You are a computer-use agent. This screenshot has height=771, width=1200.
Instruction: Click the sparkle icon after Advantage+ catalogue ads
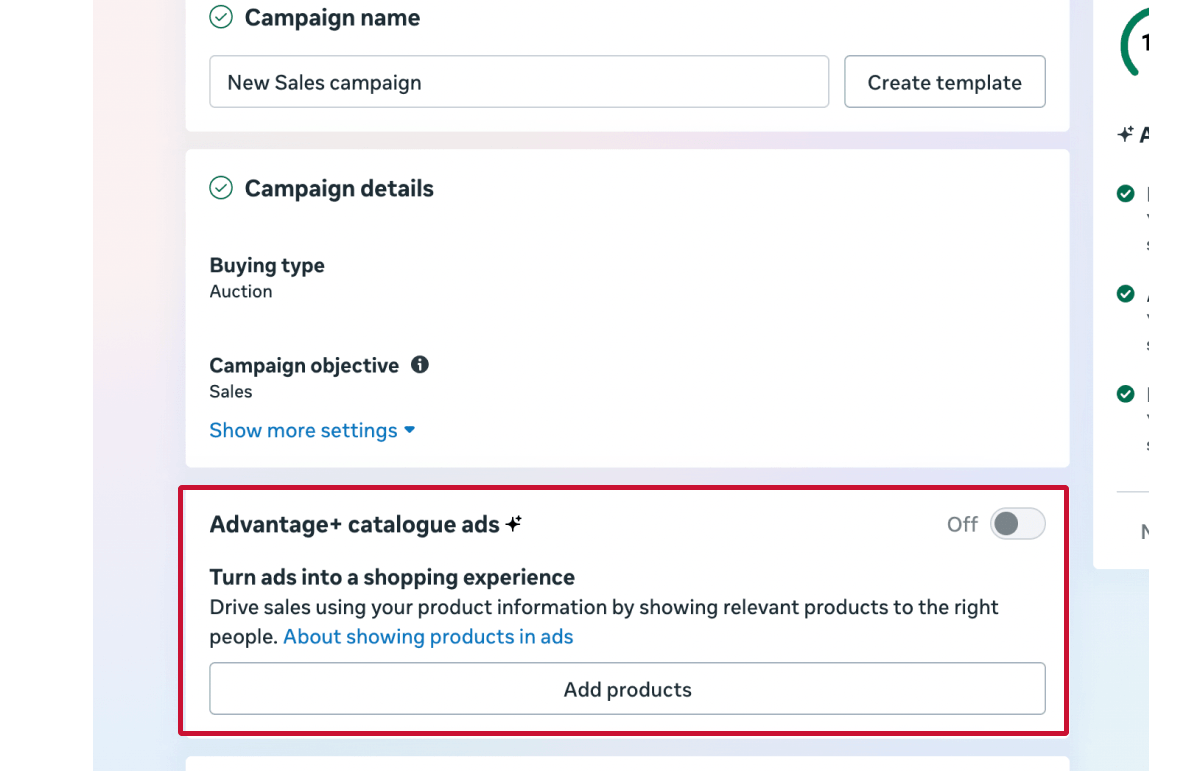click(x=514, y=524)
